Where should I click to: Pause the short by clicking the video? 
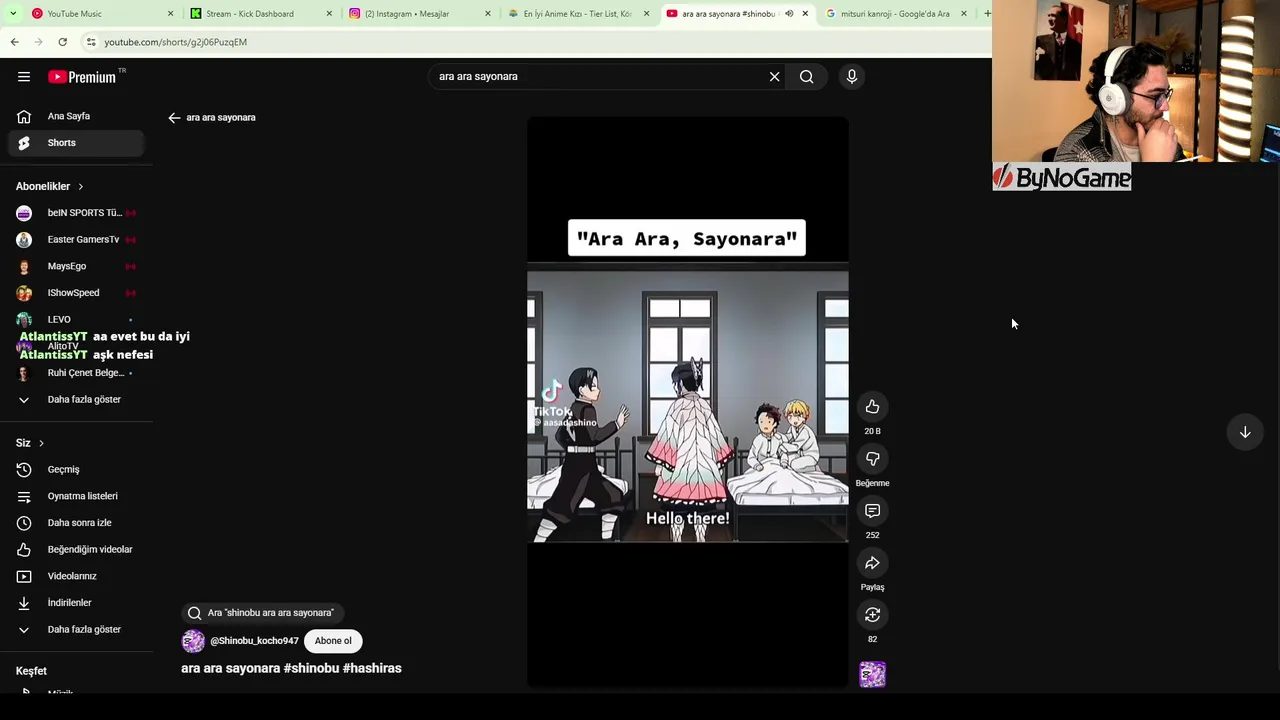pos(688,402)
